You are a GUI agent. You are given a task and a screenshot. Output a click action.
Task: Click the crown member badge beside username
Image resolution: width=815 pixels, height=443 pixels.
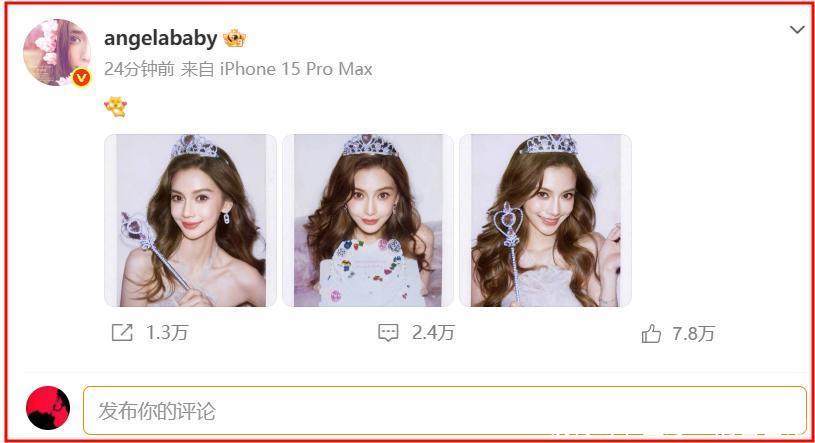(234, 38)
